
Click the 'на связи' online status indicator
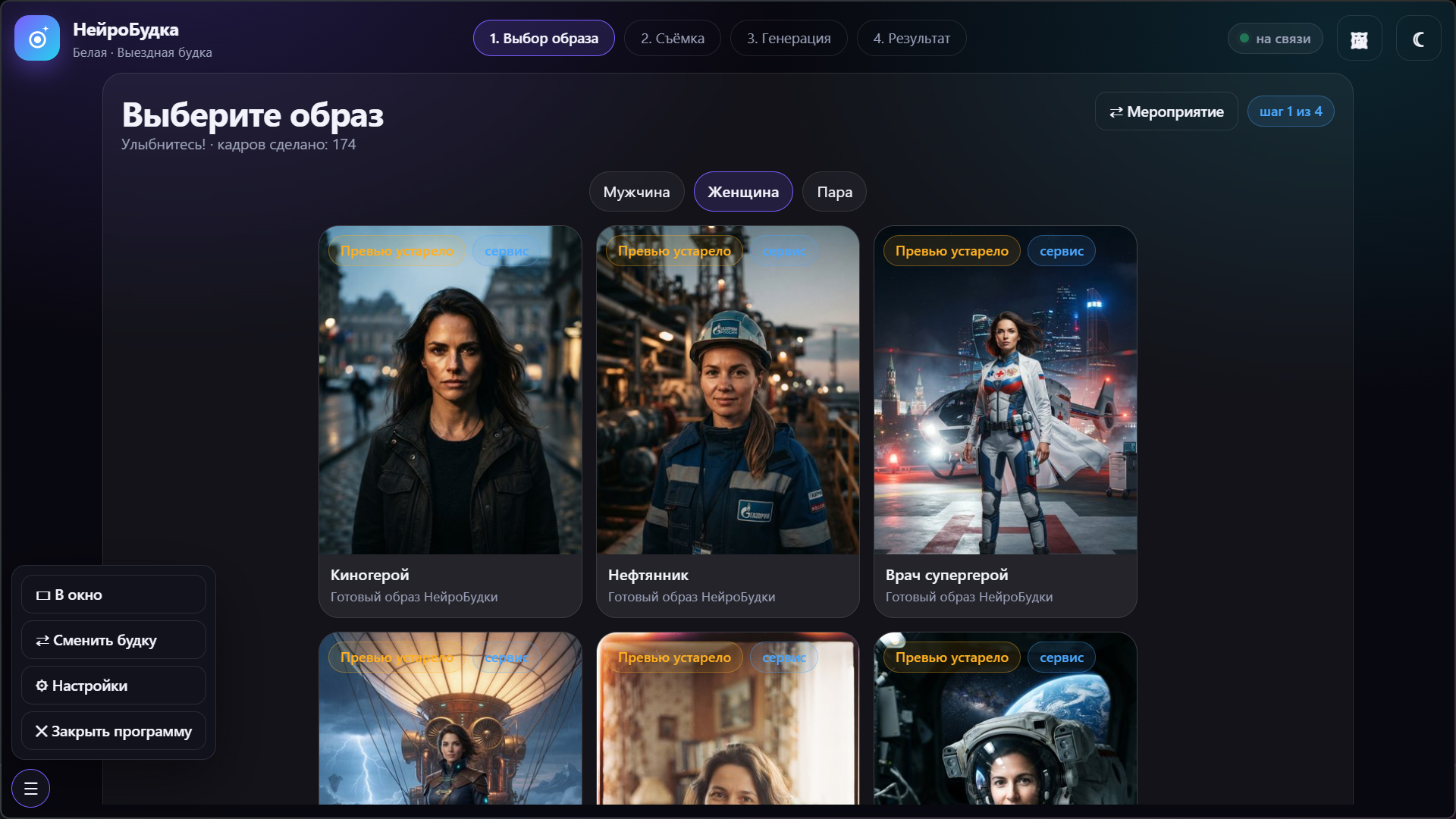point(1275,39)
